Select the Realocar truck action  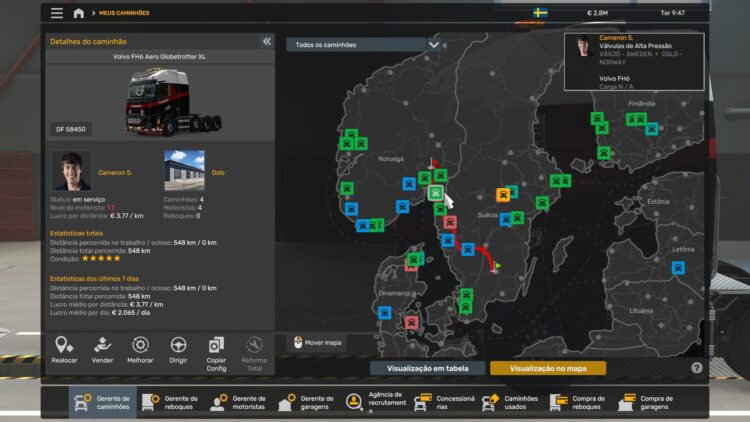click(x=64, y=350)
